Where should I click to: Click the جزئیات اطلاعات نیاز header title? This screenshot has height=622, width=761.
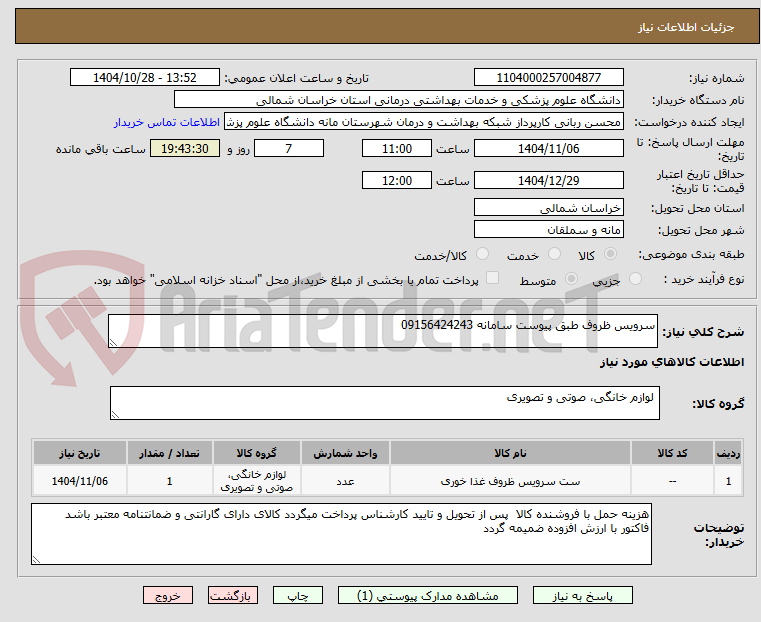[x=685, y=27]
